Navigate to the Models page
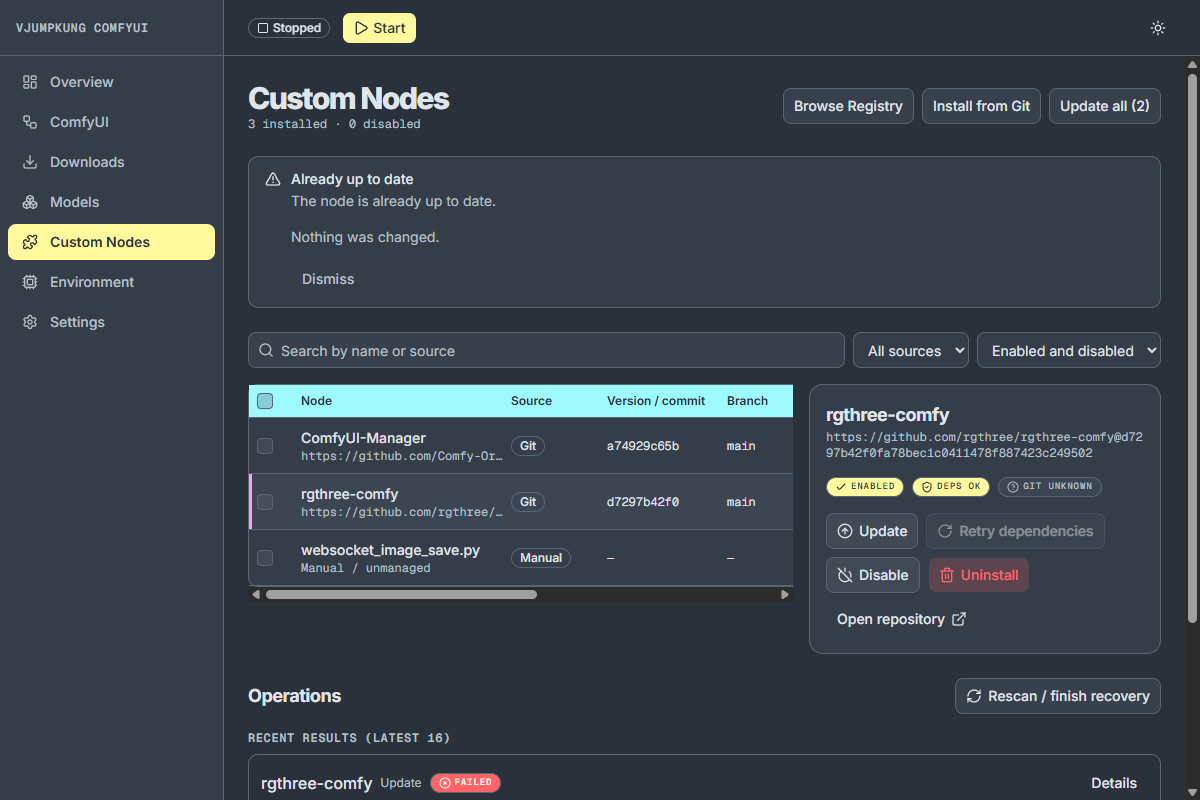 [111, 202]
